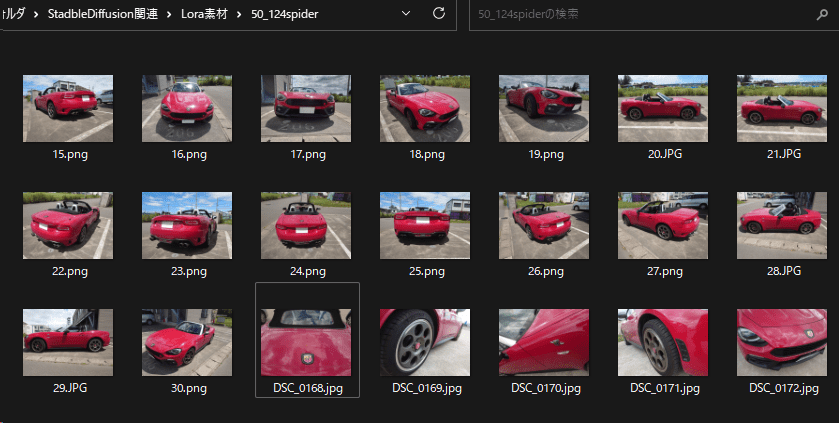Click the 50_124spider breadcrumb segment
Viewport: 839px width, 423px height.
pos(285,14)
